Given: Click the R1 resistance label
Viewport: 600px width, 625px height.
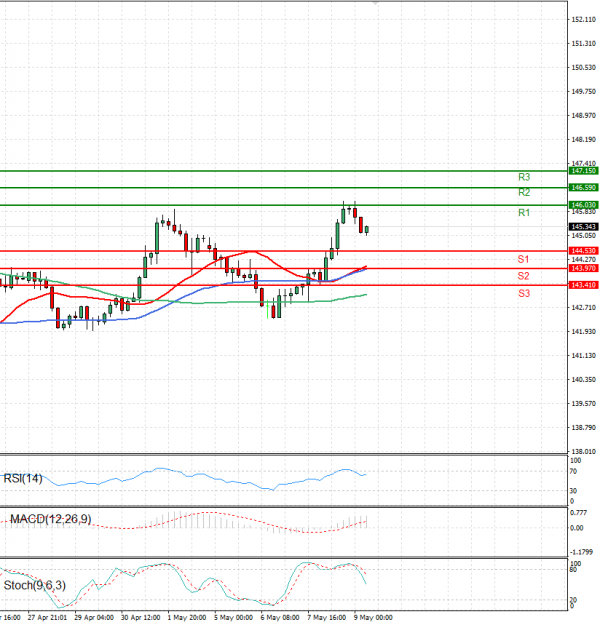Looking at the screenshot, I should (x=523, y=213).
